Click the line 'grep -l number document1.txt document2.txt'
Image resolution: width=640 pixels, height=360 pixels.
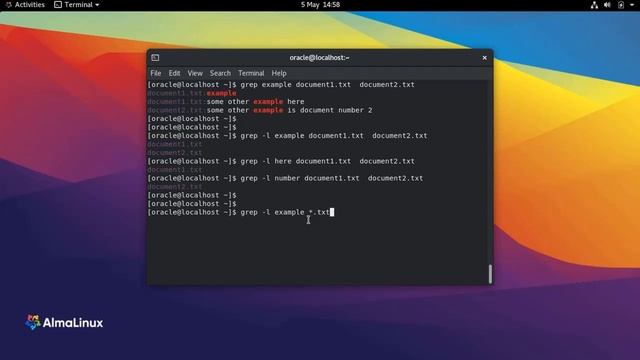331,178
